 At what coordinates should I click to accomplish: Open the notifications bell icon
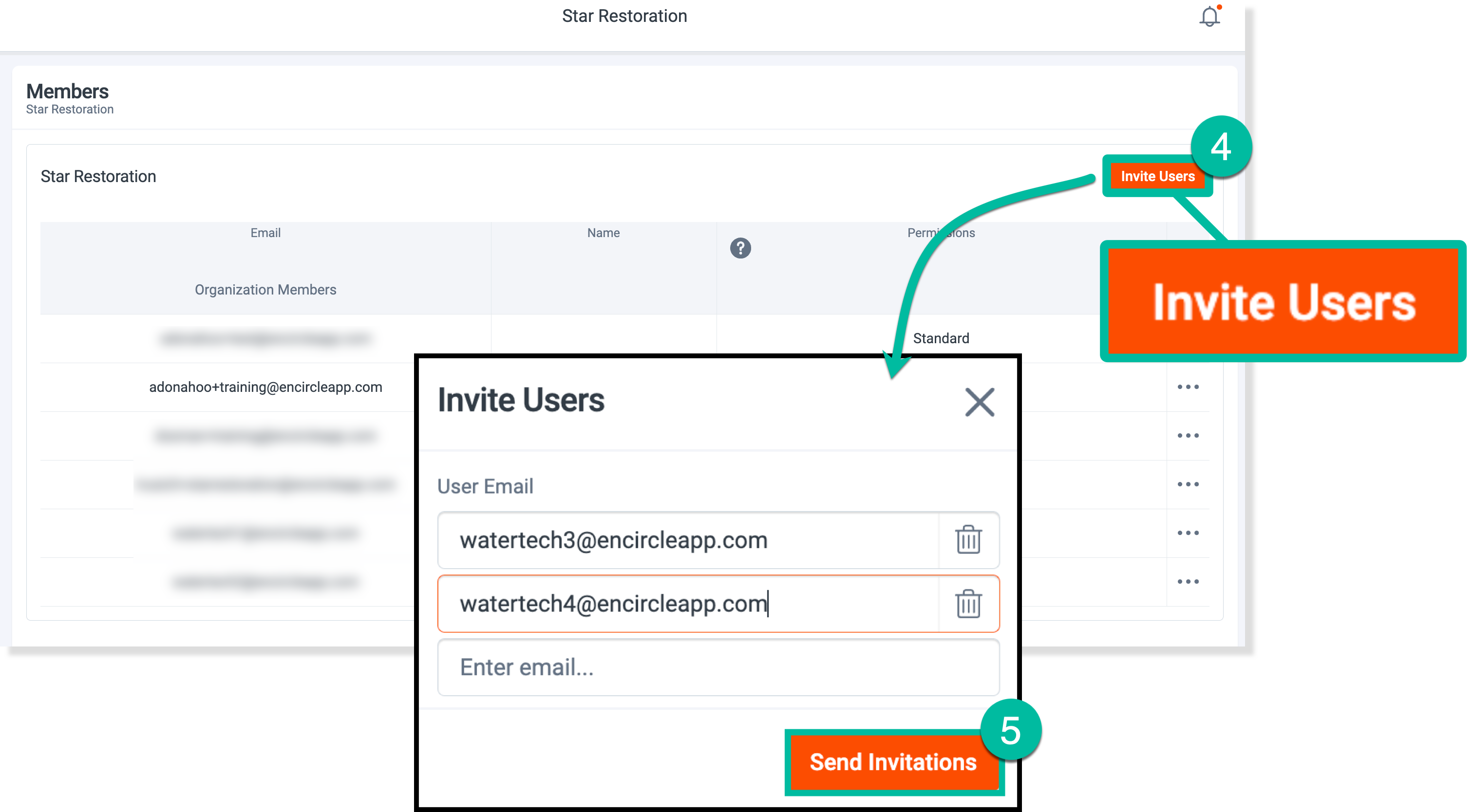pos(1209,17)
